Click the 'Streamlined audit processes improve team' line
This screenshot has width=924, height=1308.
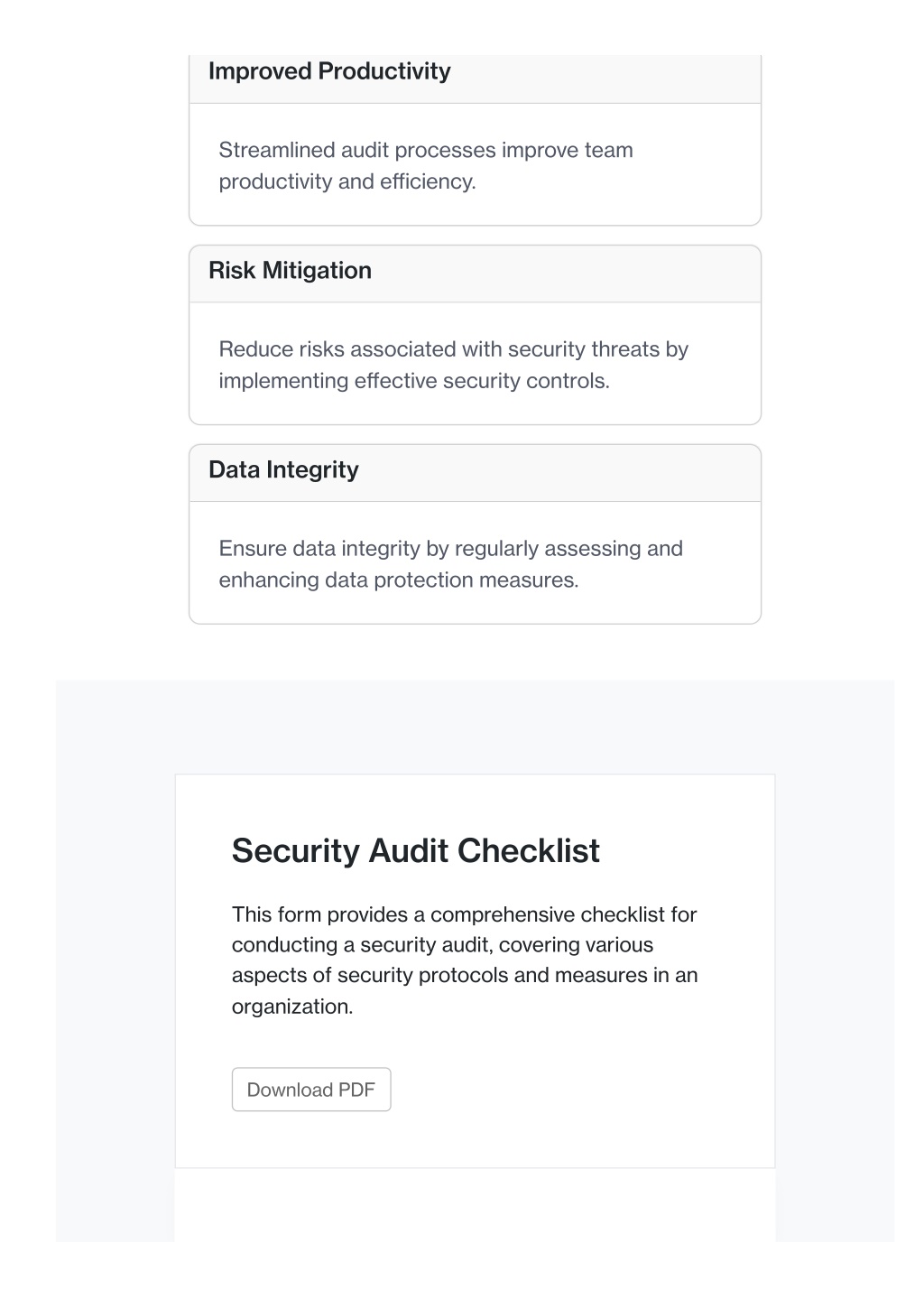(x=426, y=150)
